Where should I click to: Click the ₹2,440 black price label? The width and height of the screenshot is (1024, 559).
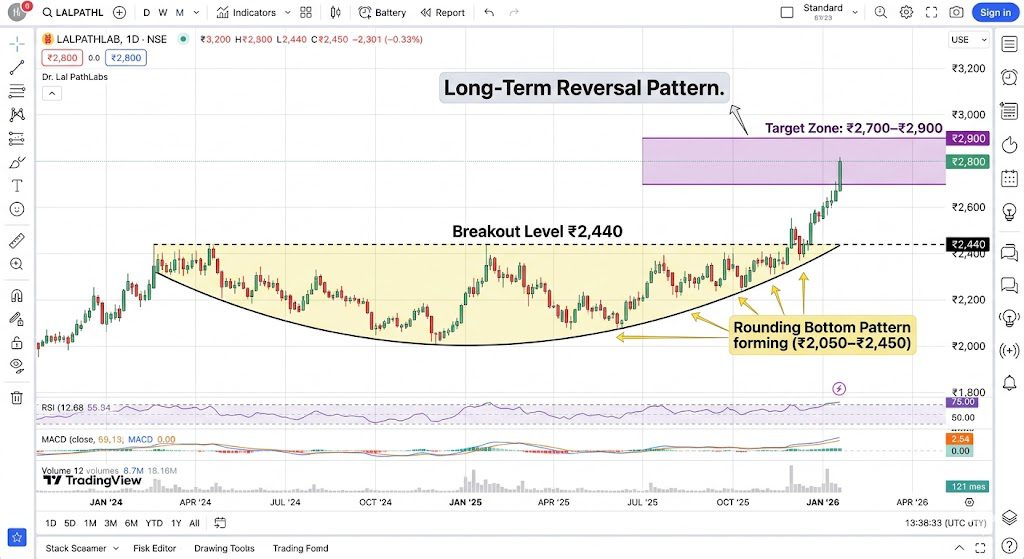[x=968, y=244]
